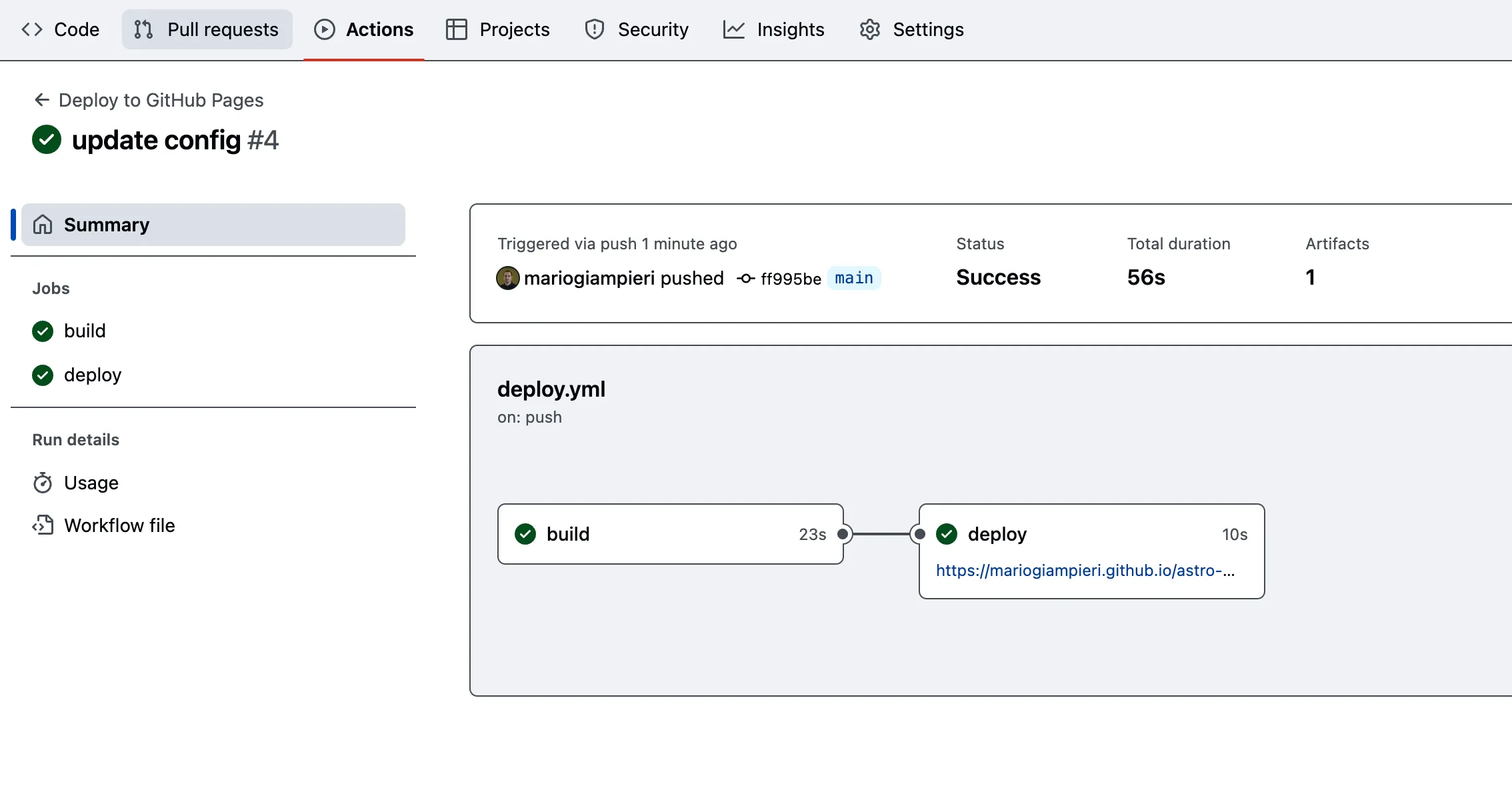Click the deployed site URL link
1512x796 pixels.
pos(1085,569)
